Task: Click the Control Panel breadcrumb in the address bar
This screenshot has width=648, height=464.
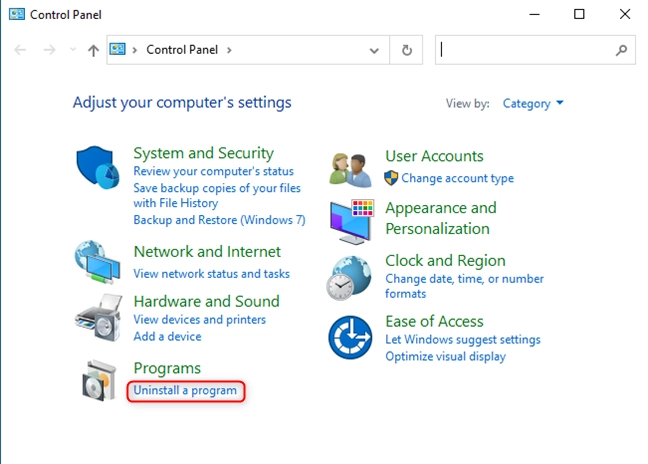Action: tap(182, 50)
